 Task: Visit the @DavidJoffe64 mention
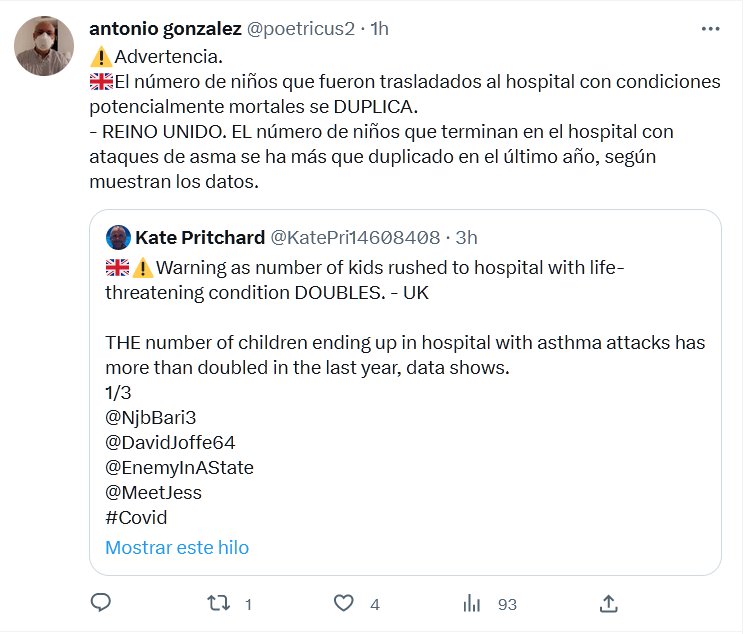pos(170,443)
